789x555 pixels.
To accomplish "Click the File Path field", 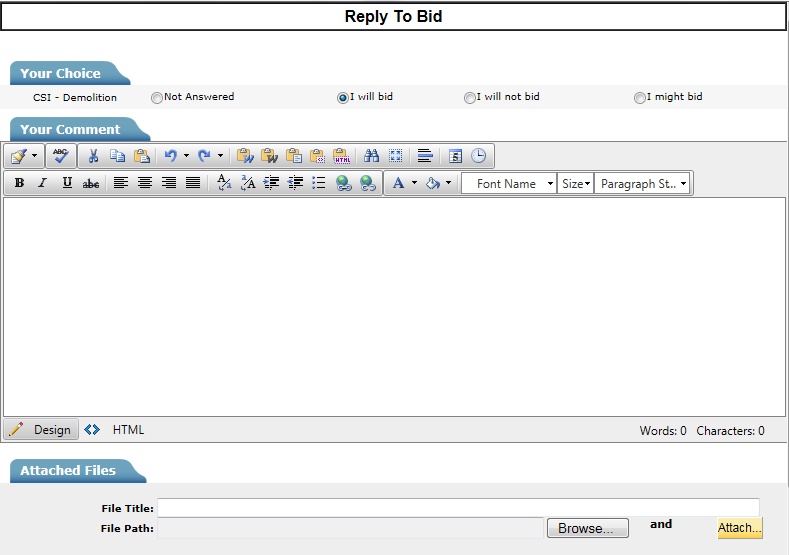I will (351, 528).
